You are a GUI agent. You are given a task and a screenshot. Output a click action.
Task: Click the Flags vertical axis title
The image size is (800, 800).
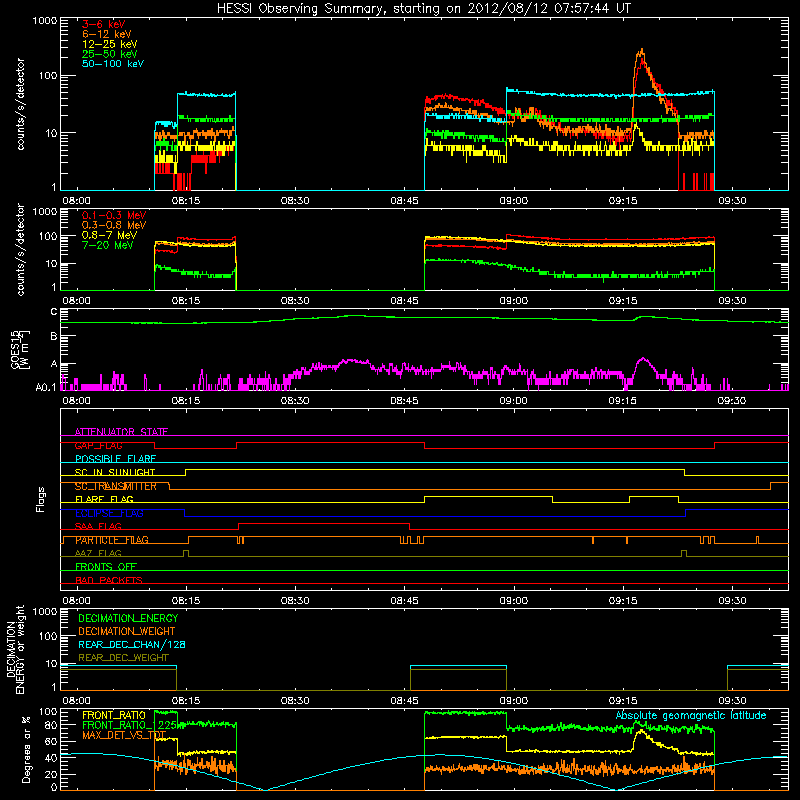click(x=41, y=499)
